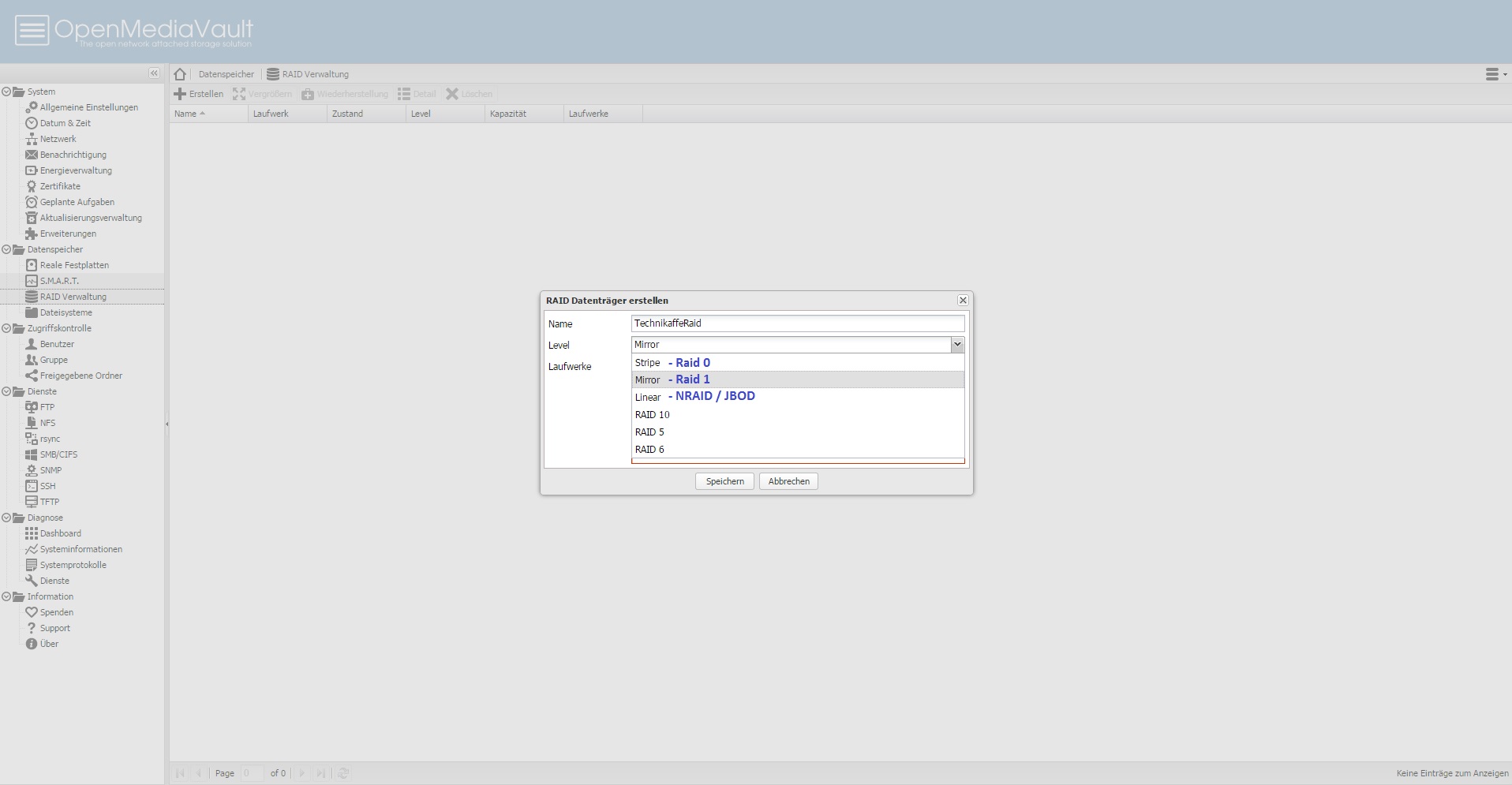Image resolution: width=1512 pixels, height=785 pixels.
Task: Click Datenspeicher breadcrumb link
Action: point(226,74)
